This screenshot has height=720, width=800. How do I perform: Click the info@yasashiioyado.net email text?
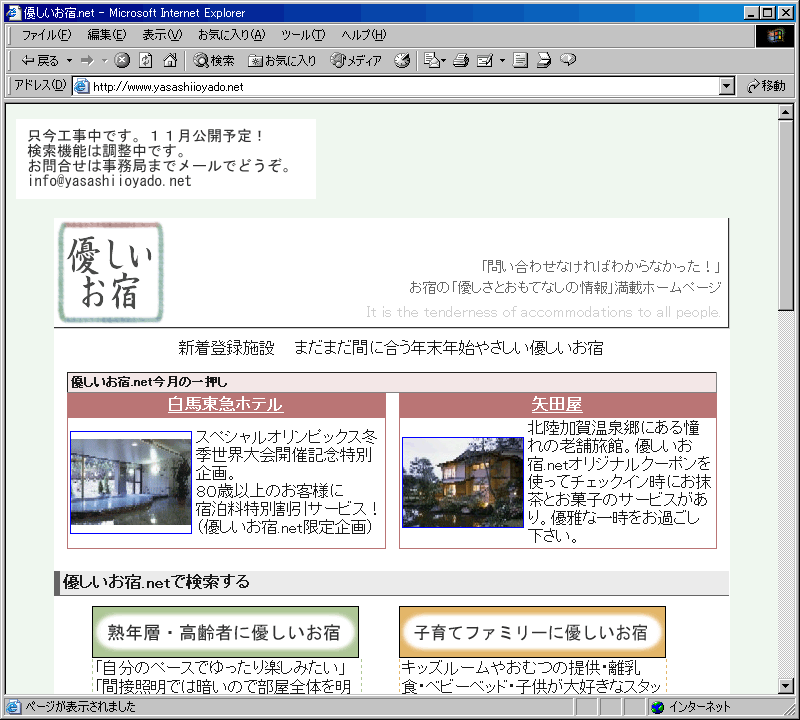click(110, 181)
